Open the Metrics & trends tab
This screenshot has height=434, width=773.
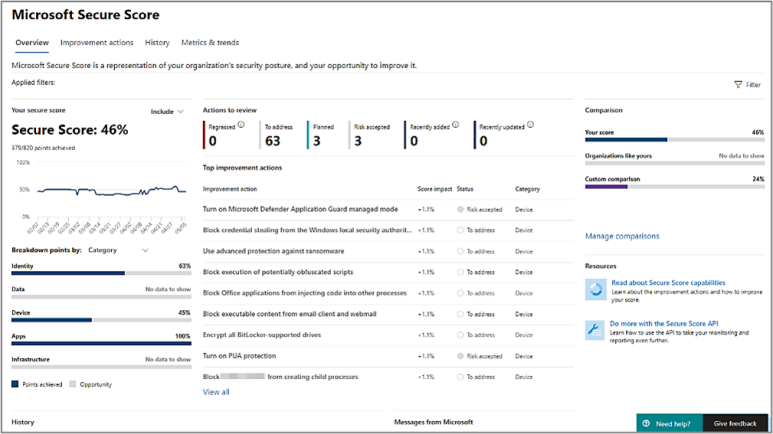210,43
